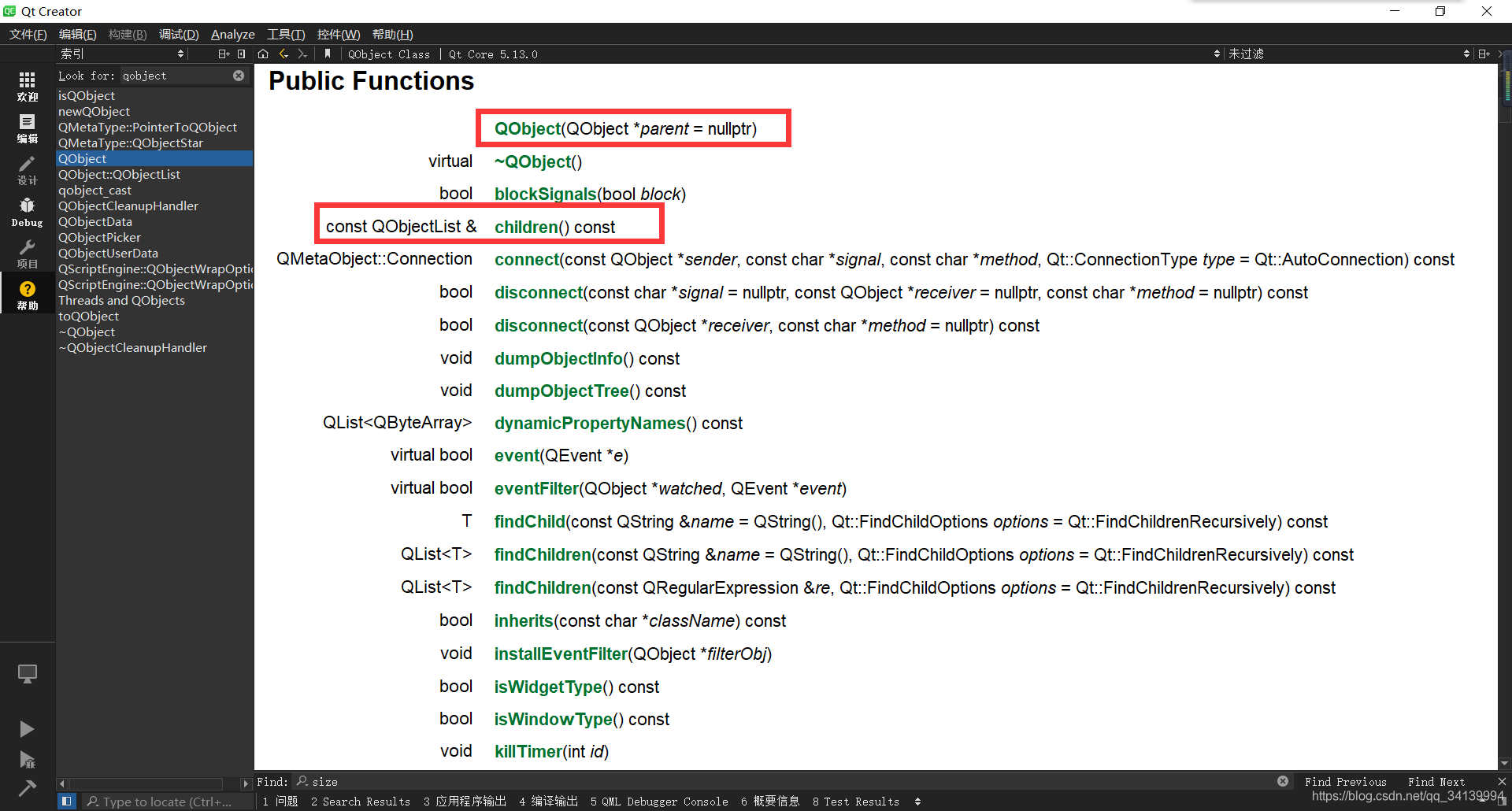Go to the help Home page
Image resolution: width=1512 pixels, height=811 pixels.
(264, 54)
